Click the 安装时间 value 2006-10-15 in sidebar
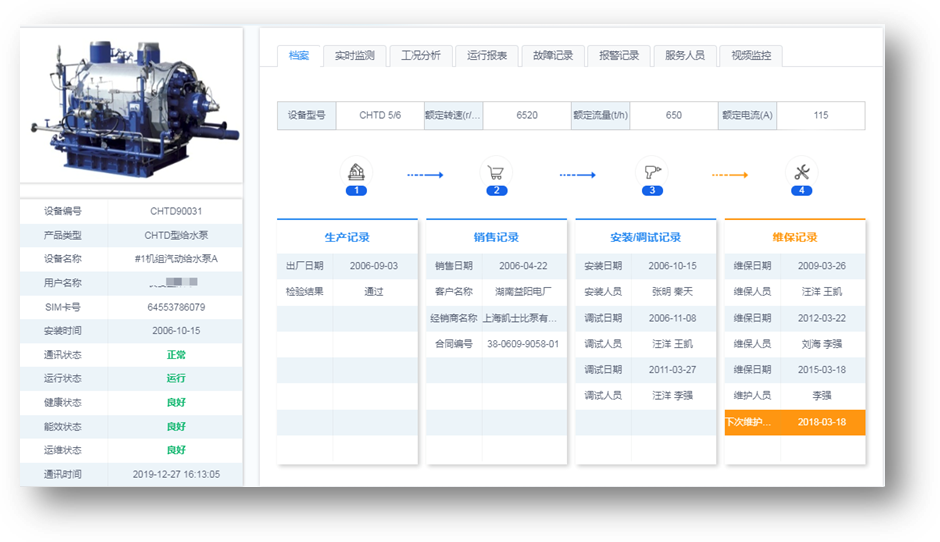This screenshot has width=940, height=542. pos(176,330)
